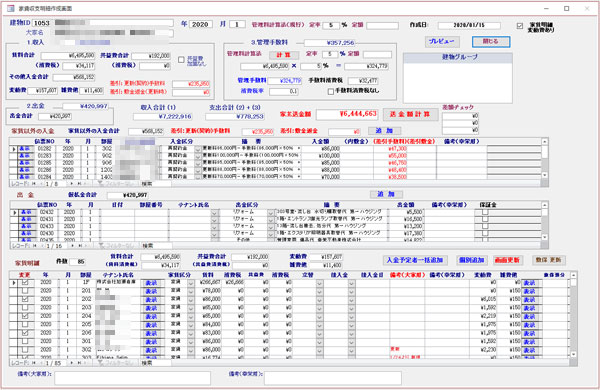Select record selector arrow of slip 01282 row

tap(14, 148)
